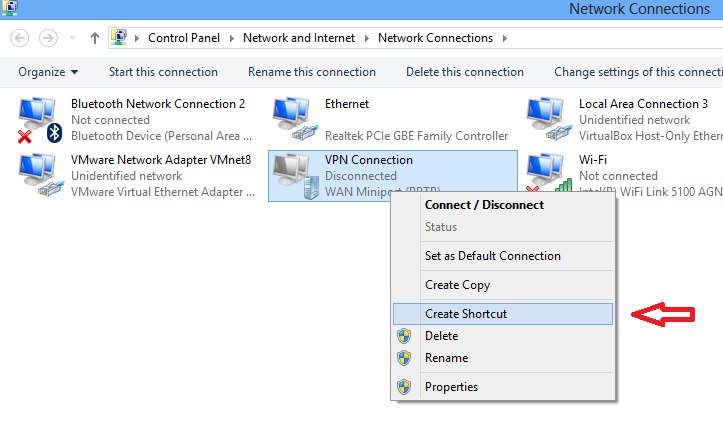Expand the breadcrumb arrow after Control Panel

pos(233,38)
